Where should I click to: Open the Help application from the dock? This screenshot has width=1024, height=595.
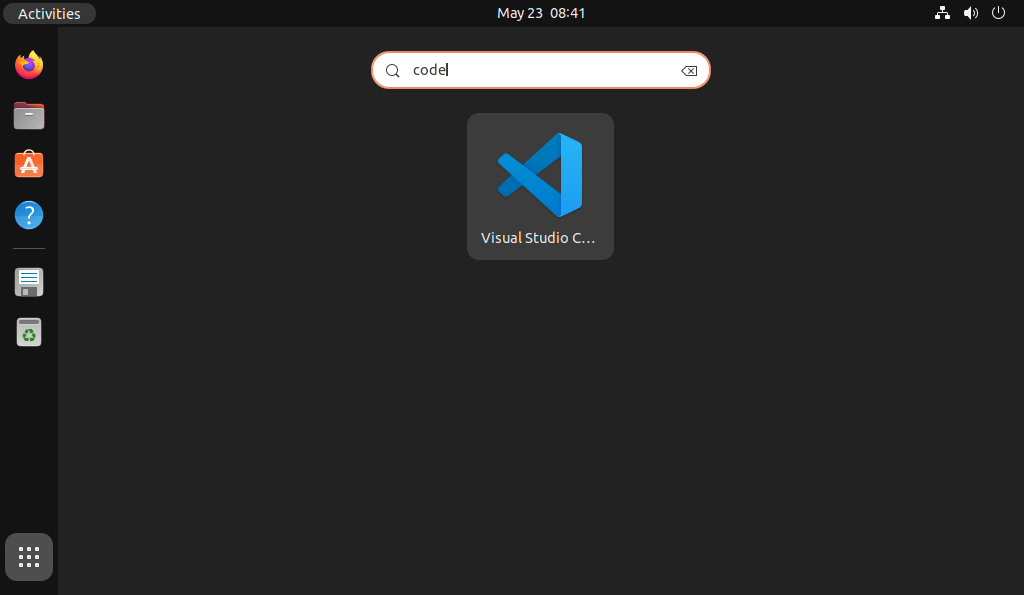point(28,214)
